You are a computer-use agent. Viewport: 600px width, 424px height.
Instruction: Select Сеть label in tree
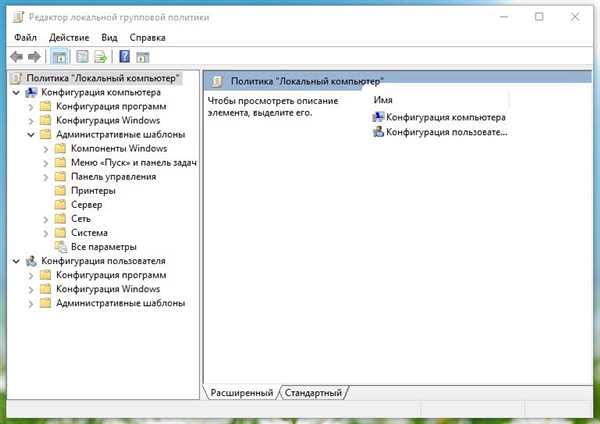coord(81,219)
